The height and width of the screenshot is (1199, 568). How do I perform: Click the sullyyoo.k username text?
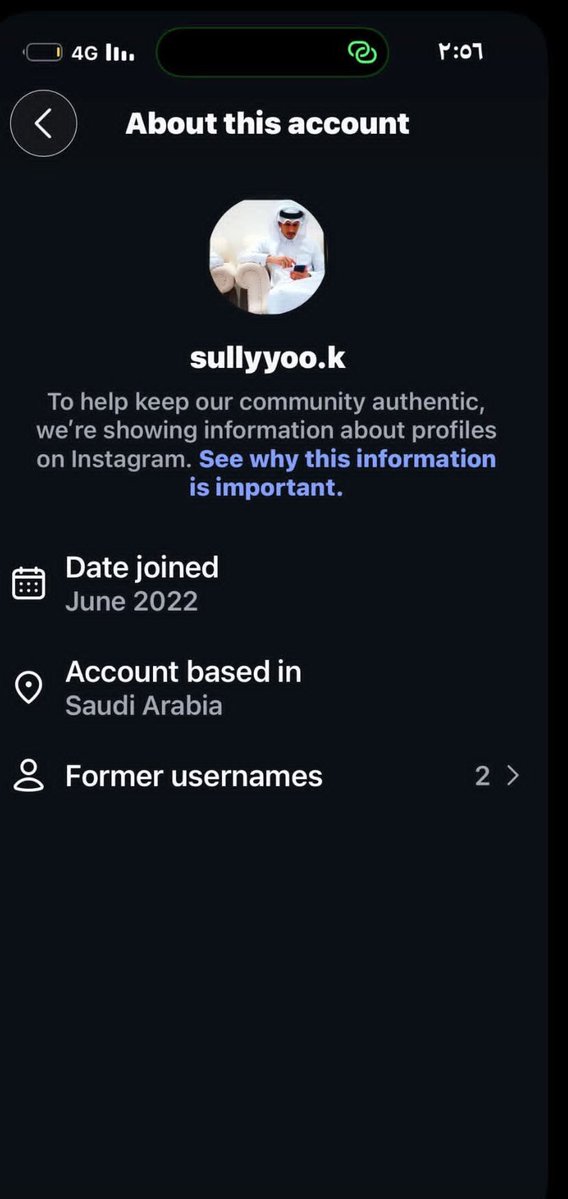click(268, 358)
